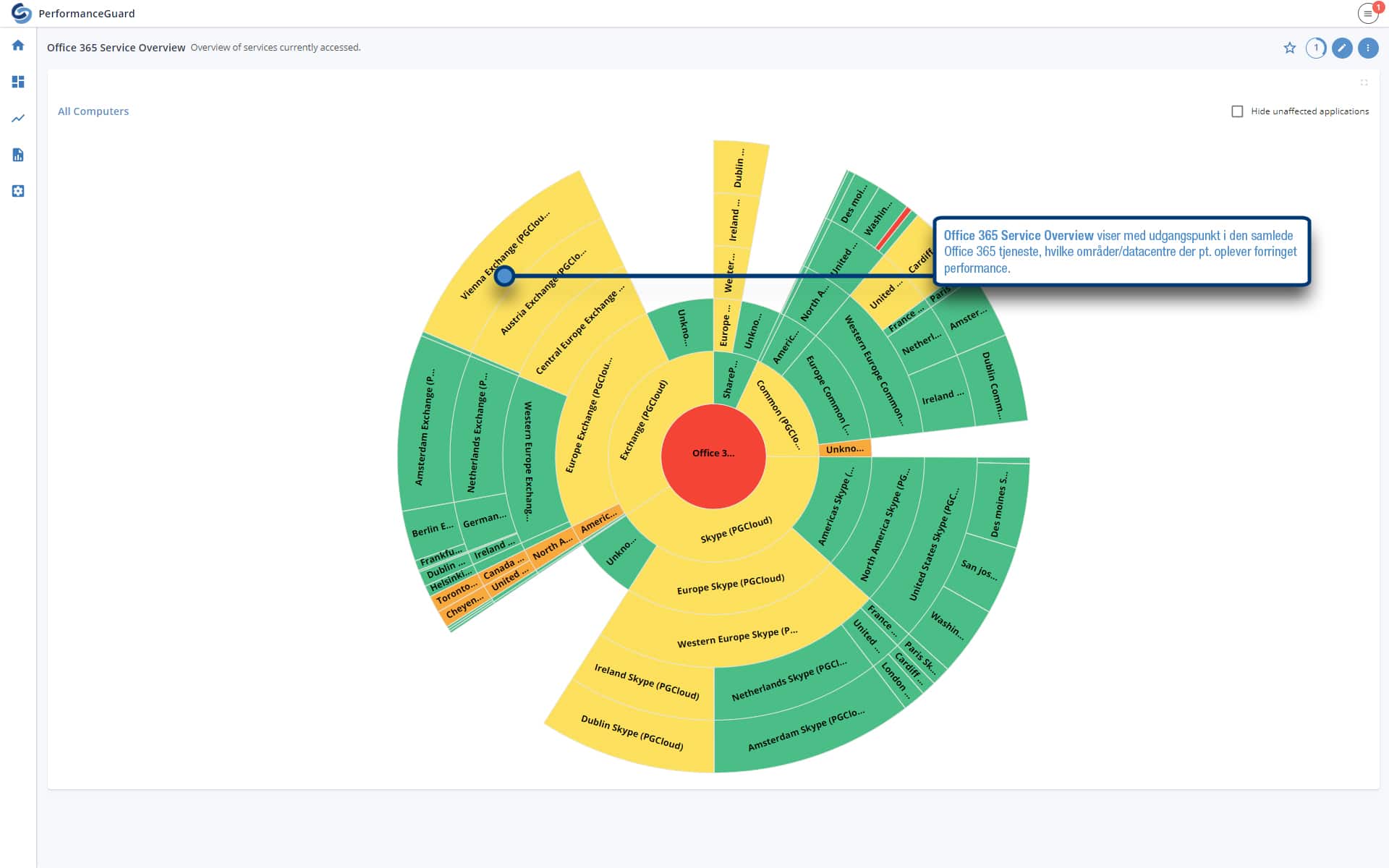Open the Dashboards grid icon in sidebar
The width and height of the screenshot is (1389, 868).
18,82
